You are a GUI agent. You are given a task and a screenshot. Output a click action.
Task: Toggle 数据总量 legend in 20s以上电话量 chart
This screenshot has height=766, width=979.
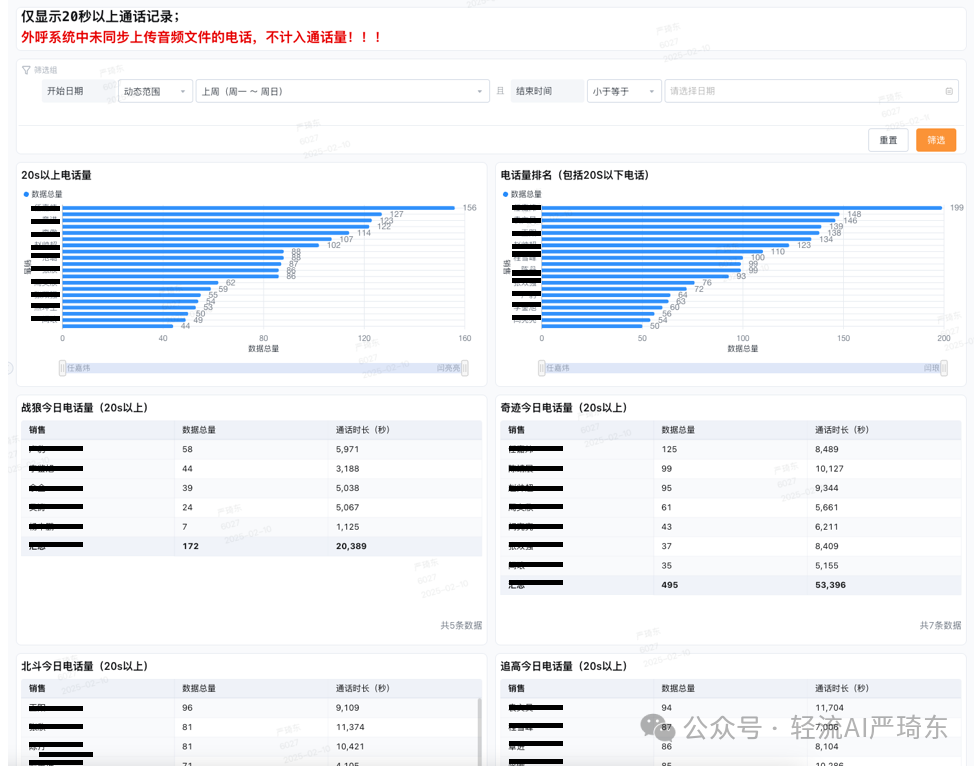click(x=43, y=194)
